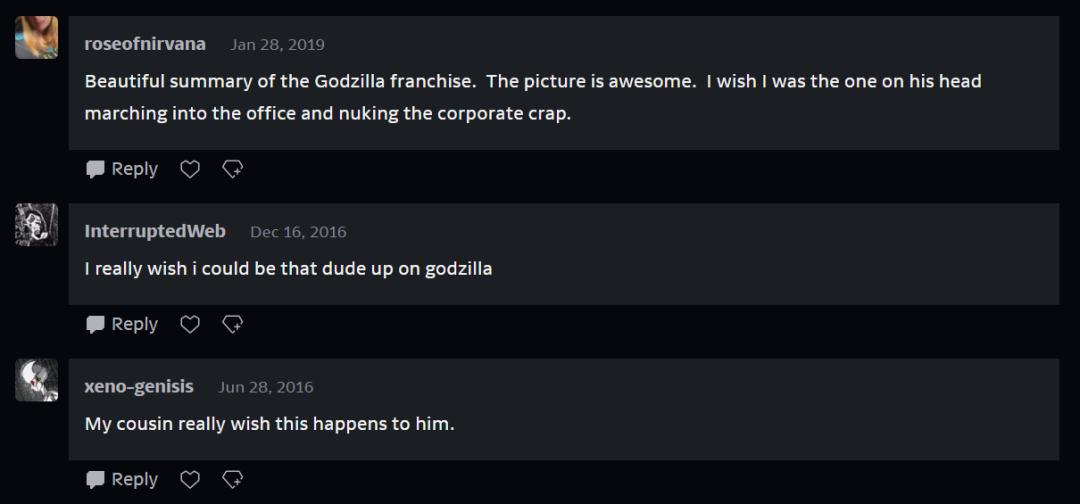Reply to InterruptedWeb's Godzilla comment
The height and width of the screenshot is (504, 1080).
click(x=134, y=325)
